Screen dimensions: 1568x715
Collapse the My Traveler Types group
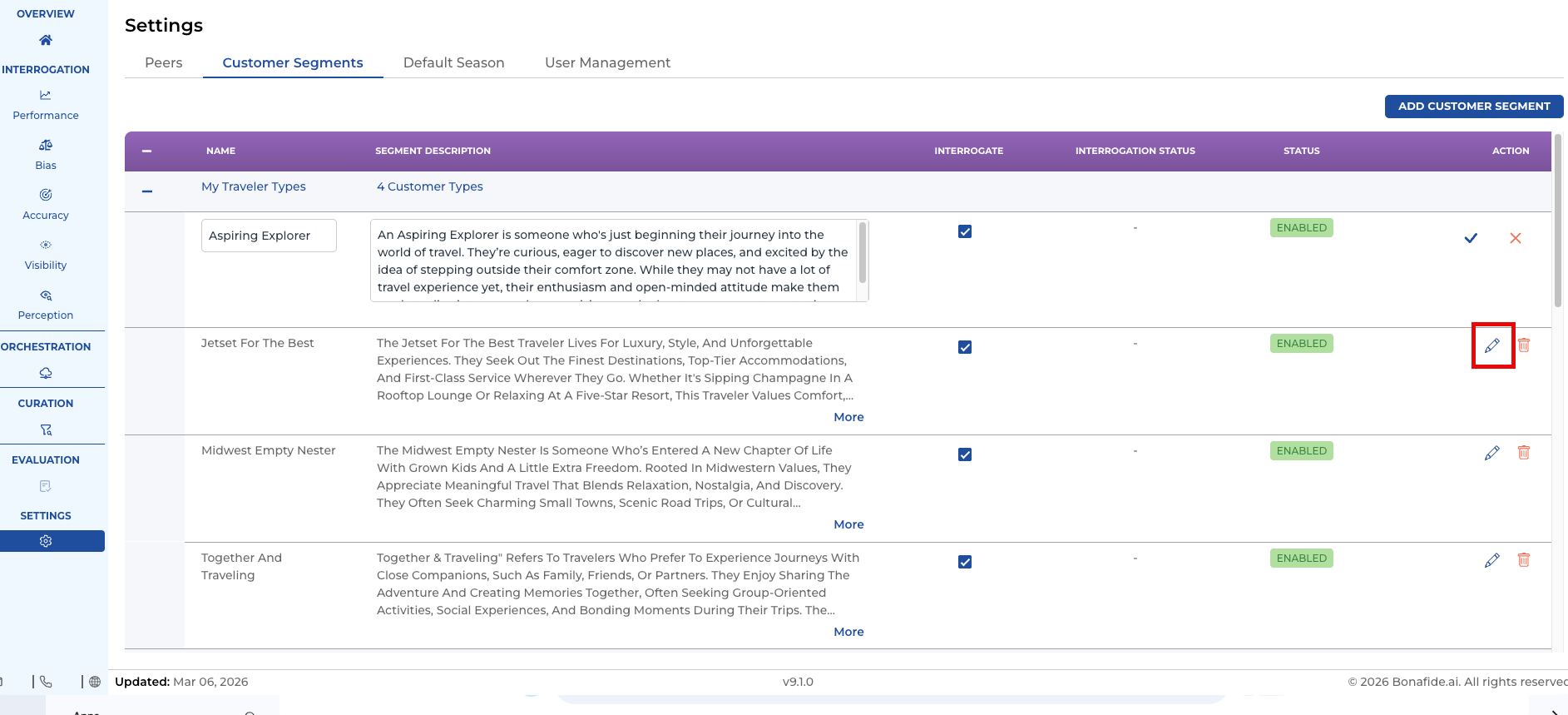point(147,191)
